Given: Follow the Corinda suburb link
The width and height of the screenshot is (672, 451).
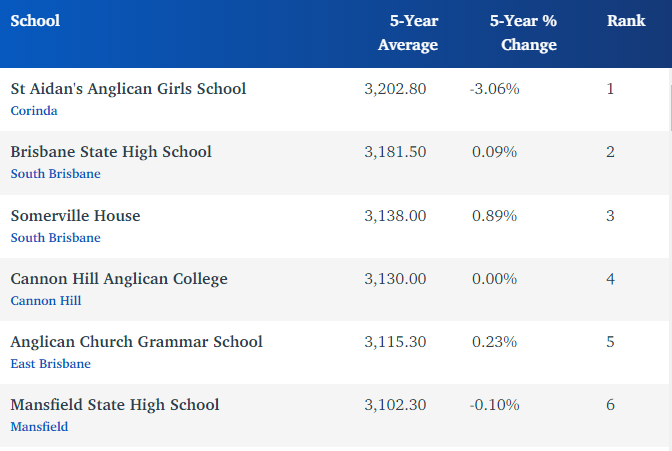Looking at the screenshot, I should pyautogui.click(x=34, y=111).
